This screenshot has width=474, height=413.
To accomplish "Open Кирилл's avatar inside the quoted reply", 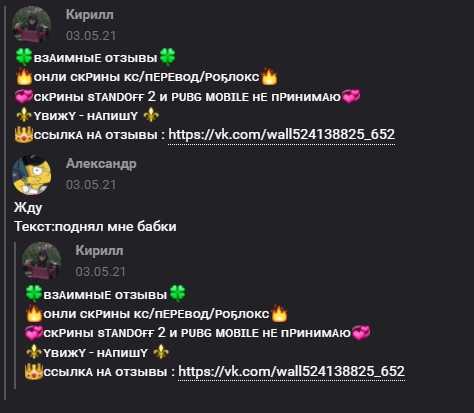I will click(41, 261).
